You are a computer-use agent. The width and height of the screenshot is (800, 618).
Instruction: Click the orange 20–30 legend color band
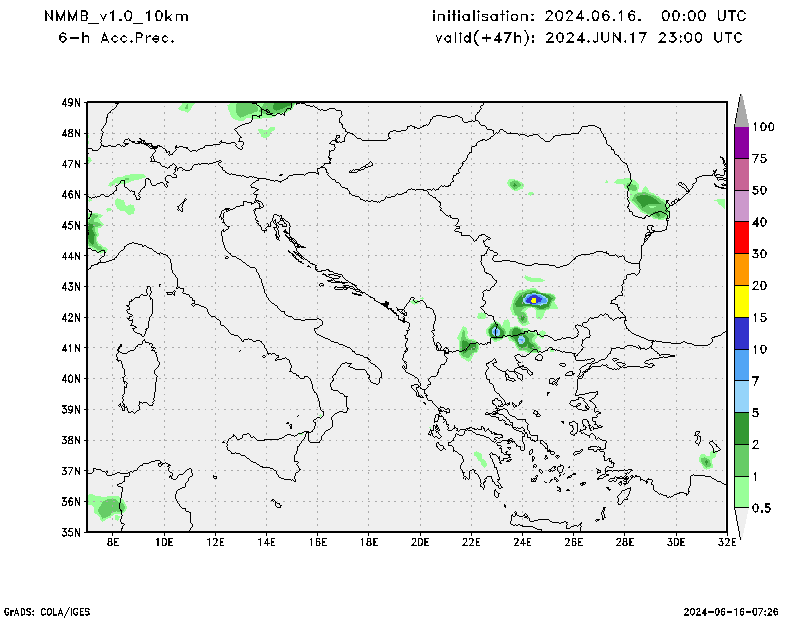[x=742, y=270]
